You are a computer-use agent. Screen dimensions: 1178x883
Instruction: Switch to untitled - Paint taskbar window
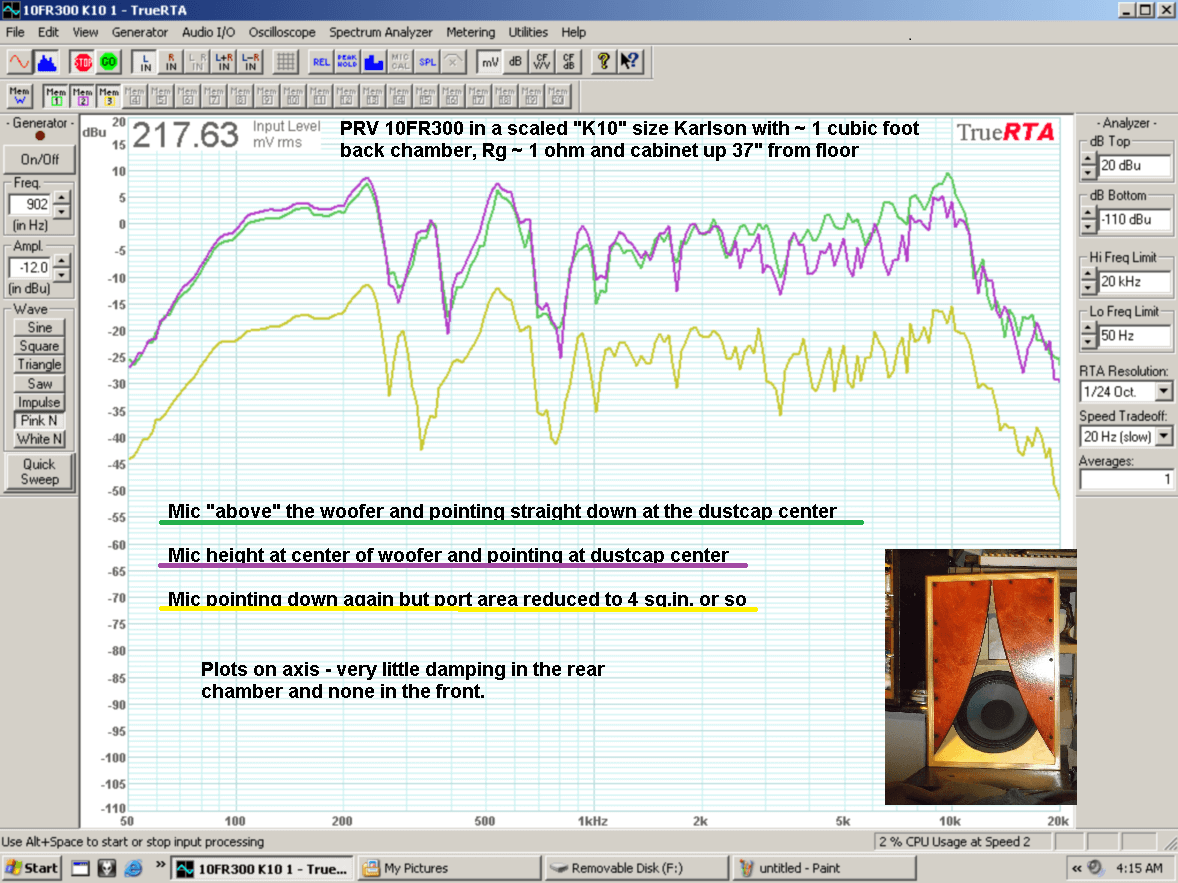click(823, 868)
